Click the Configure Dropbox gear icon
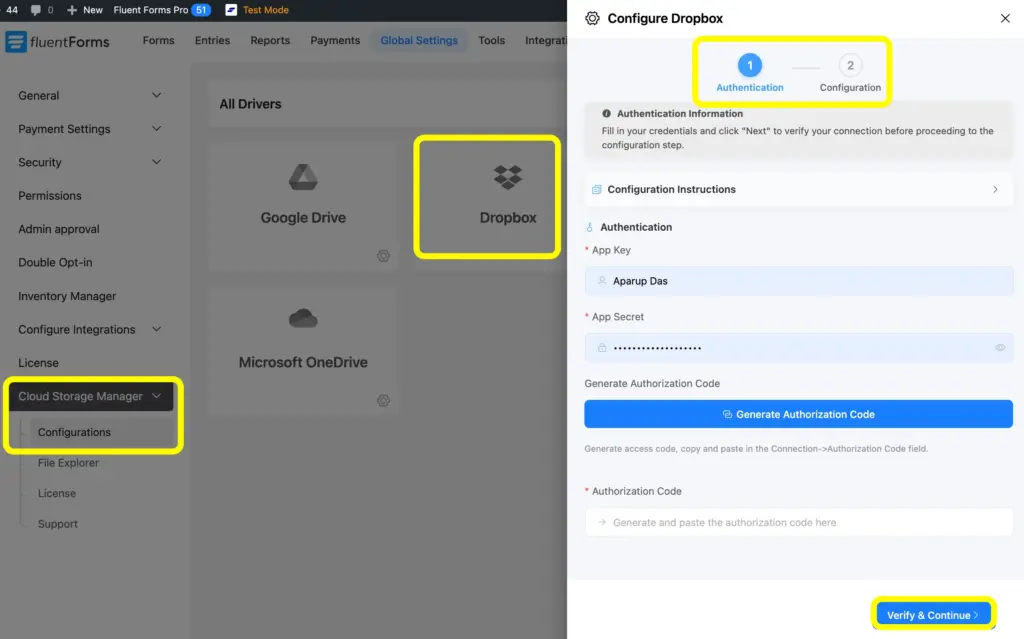This screenshot has width=1024, height=639. [x=592, y=18]
